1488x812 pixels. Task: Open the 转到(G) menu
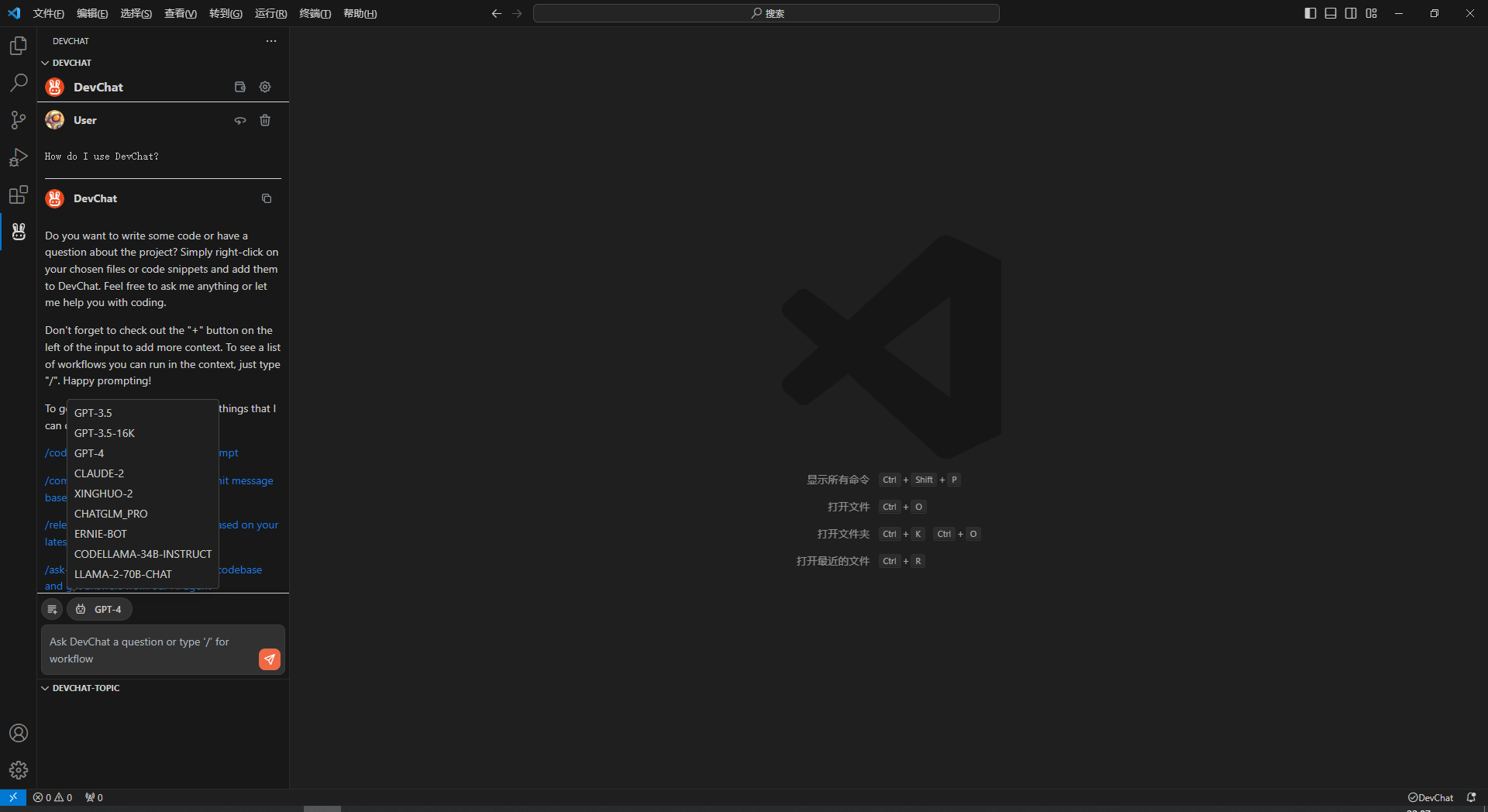click(226, 13)
